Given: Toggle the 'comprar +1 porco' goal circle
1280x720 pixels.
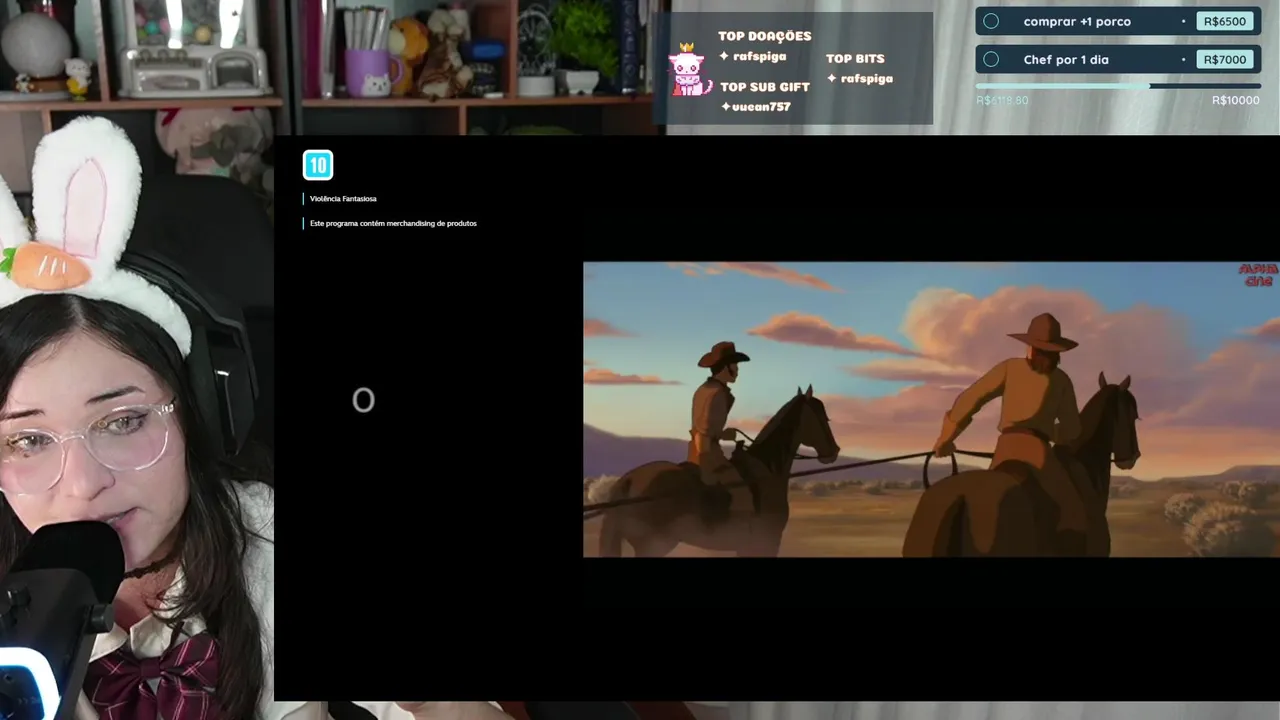Looking at the screenshot, I should coord(991,21).
